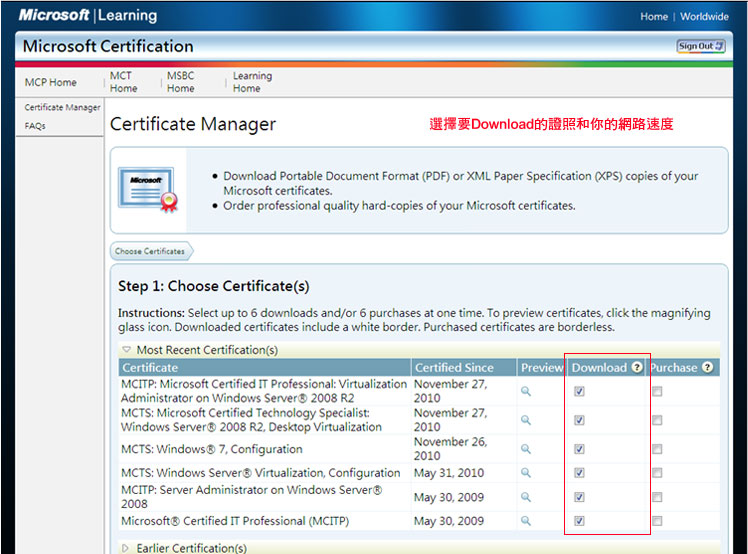Click the Preview column header
This screenshot has width=748, height=554.
542,367
